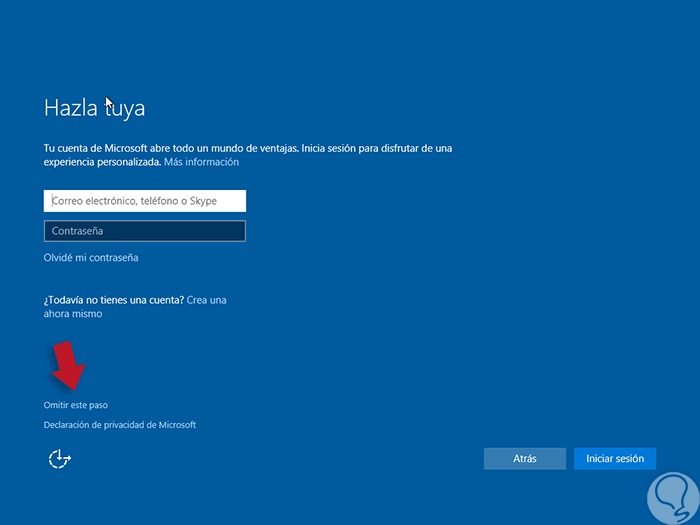
Task: Skip with Omitir este paso
Action: click(75, 405)
